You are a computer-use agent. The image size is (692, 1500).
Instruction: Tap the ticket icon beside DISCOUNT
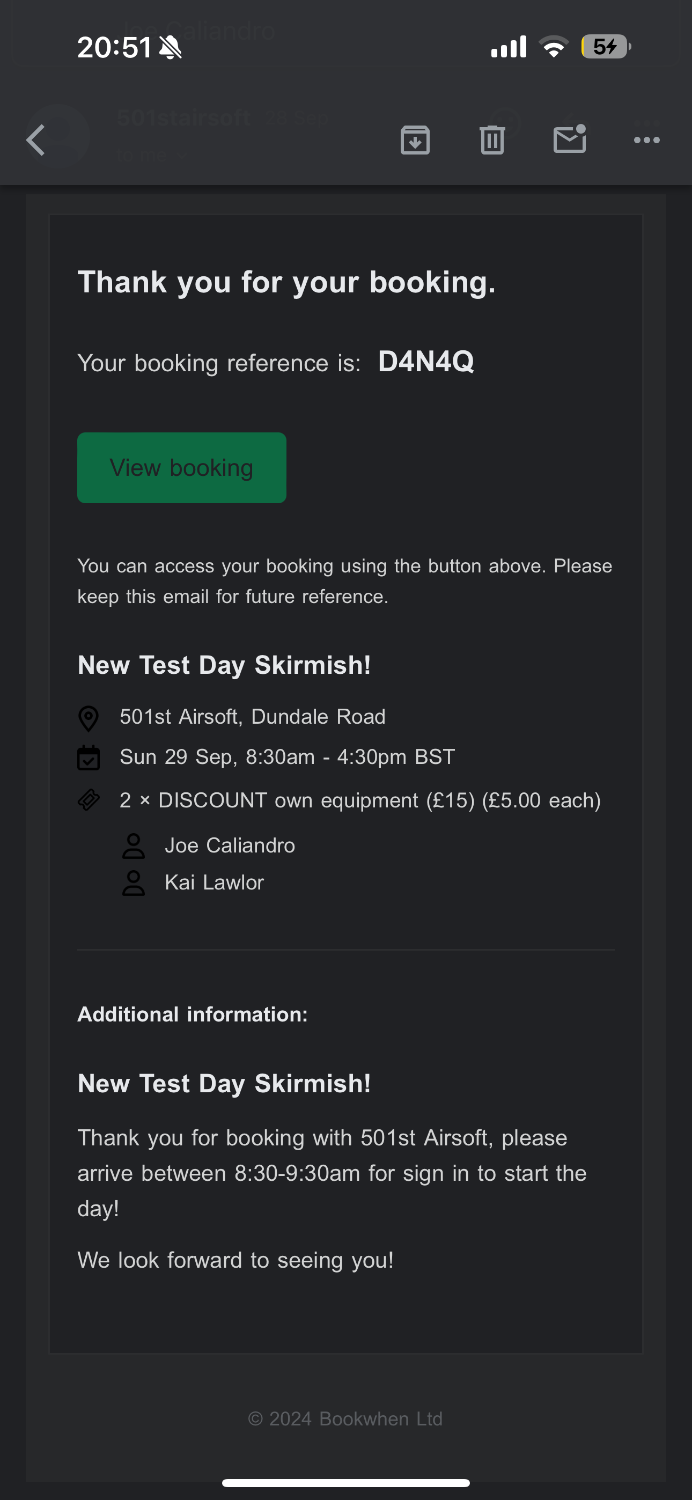coord(89,800)
